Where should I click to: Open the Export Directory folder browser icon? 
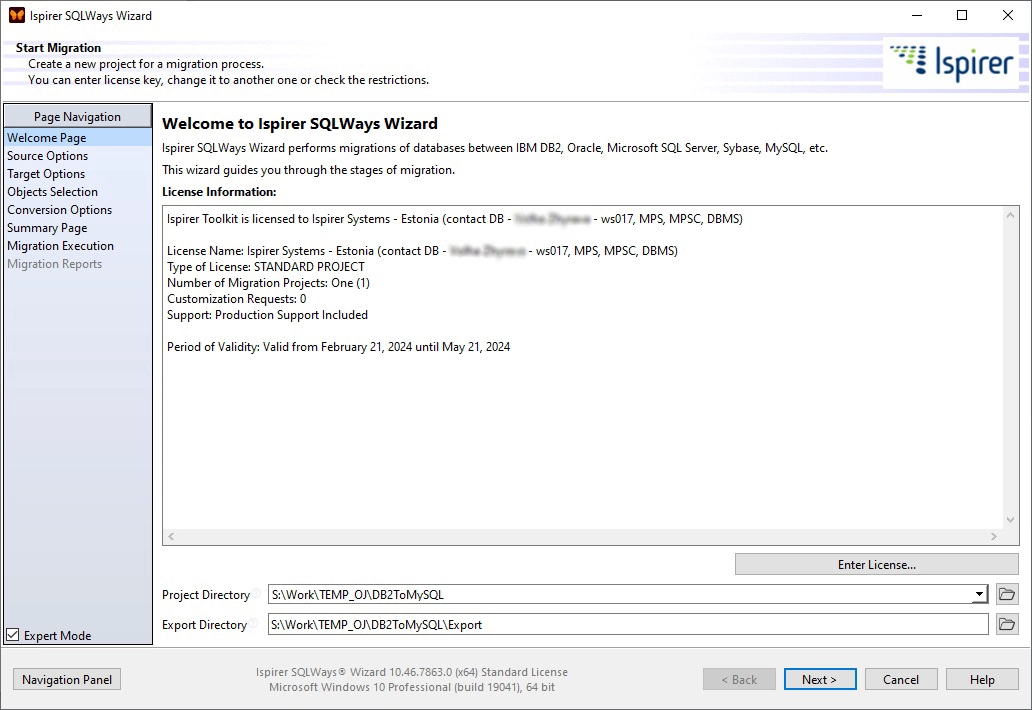pyautogui.click(x=1008, y=624)
